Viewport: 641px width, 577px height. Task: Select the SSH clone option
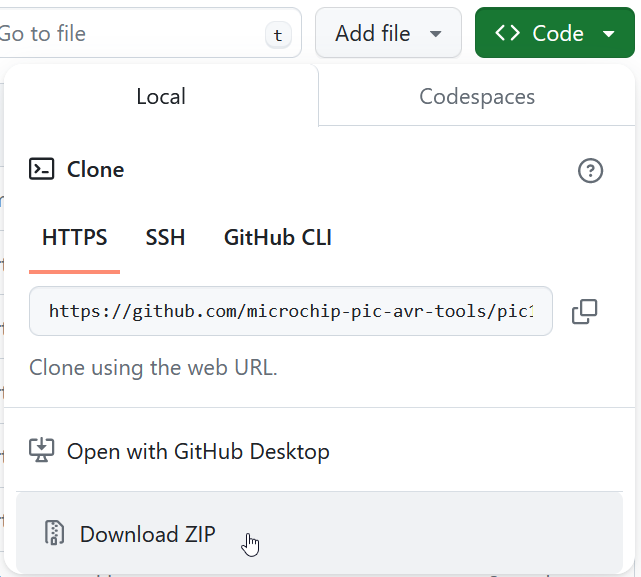click(165, 238)
